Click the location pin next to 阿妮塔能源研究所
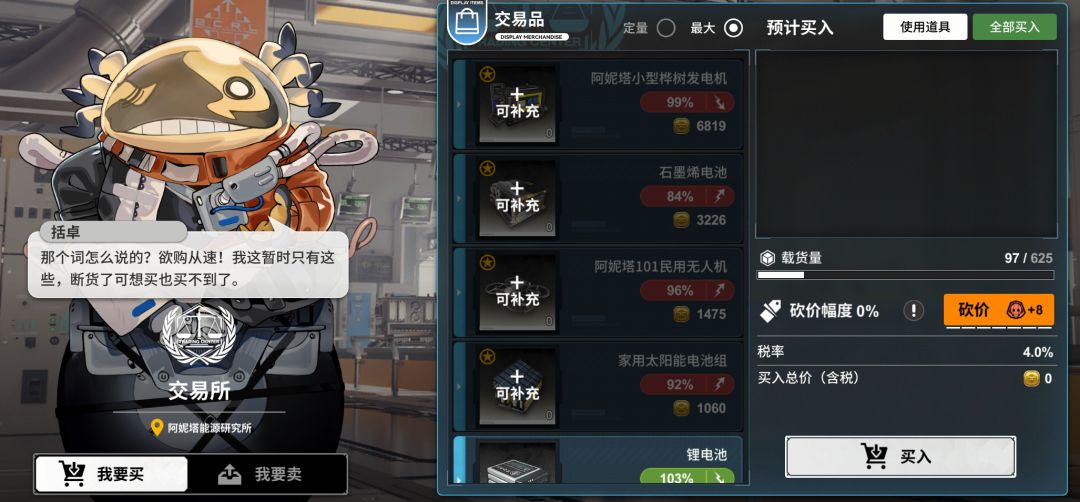The image size is (1080, 502). [157, 428]
